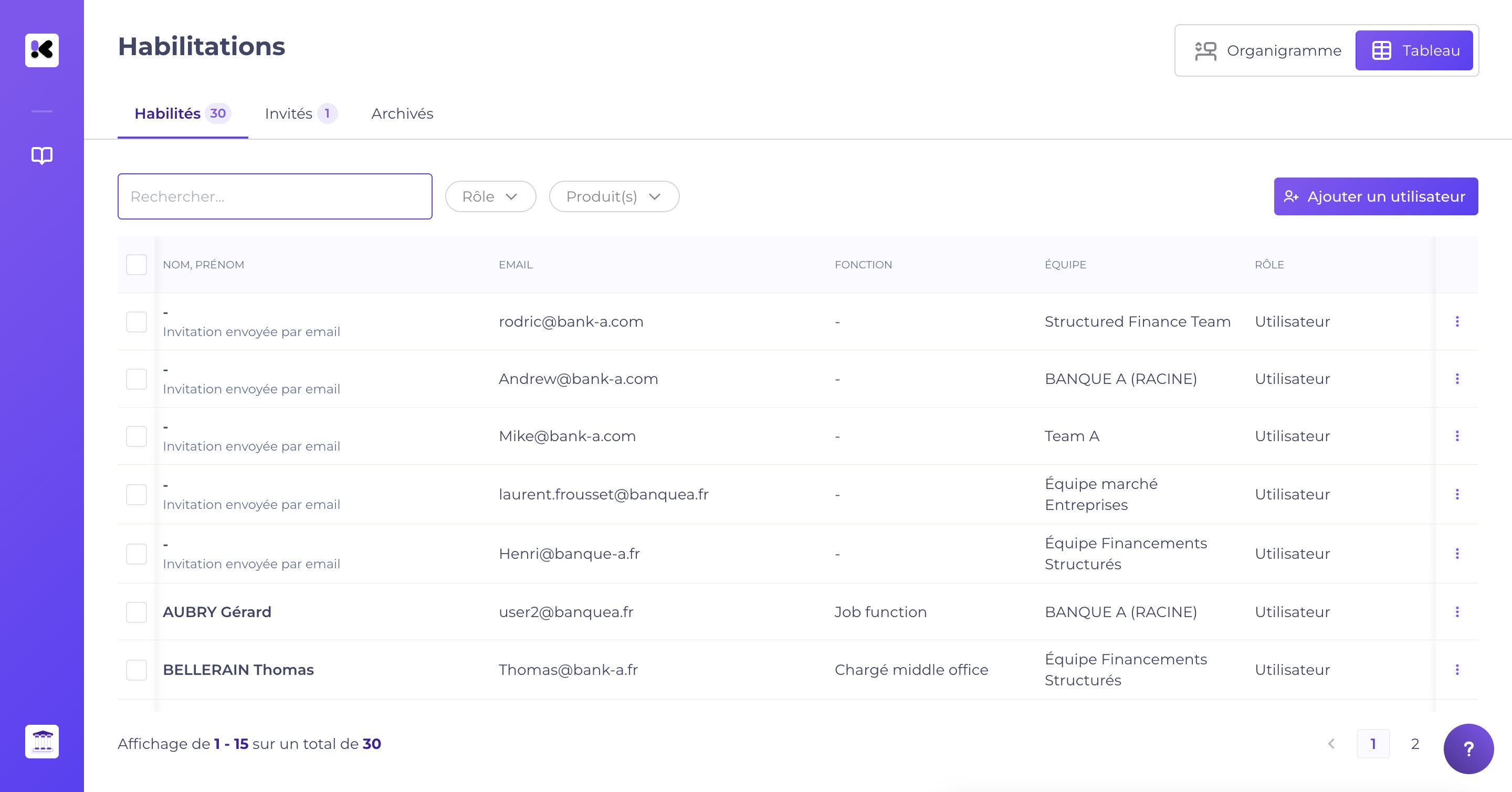The width and height of the screenshot is (1512, 792).
Task: Switch to the Habilités tab
Action: pos(183,114)
